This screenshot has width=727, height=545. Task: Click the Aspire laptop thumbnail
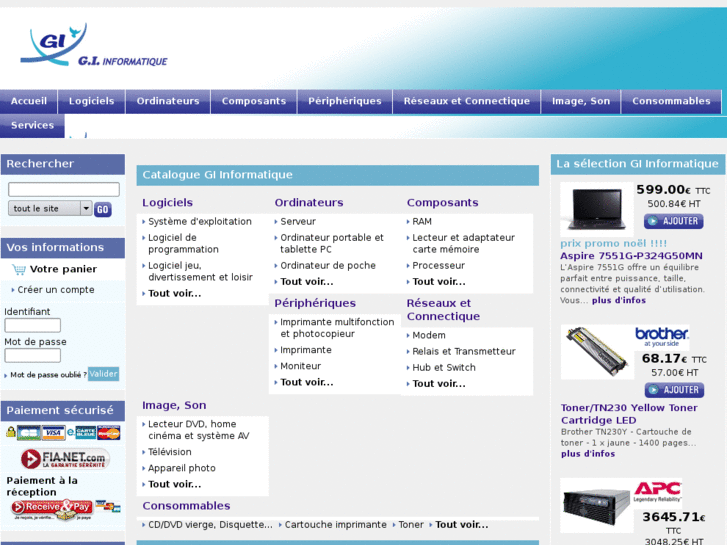[x=596, y=209]
